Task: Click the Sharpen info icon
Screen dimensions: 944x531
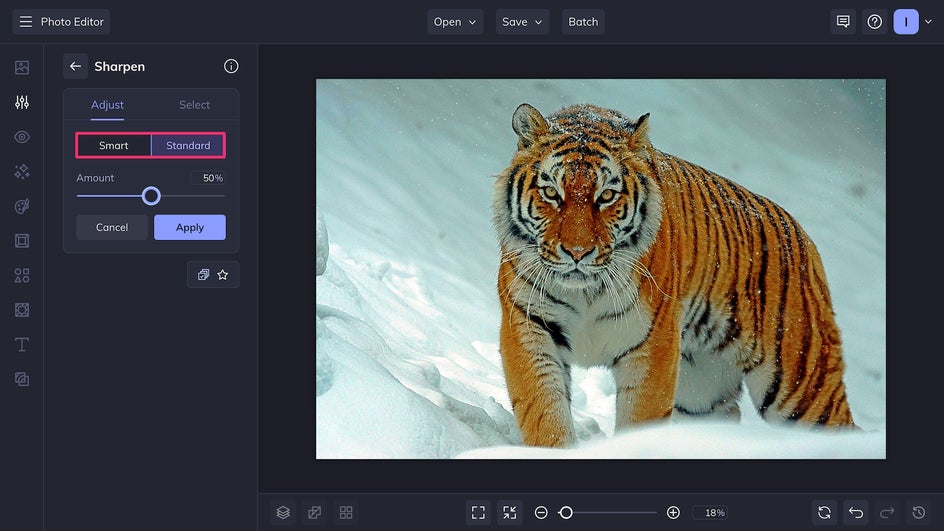Action: 231,66
